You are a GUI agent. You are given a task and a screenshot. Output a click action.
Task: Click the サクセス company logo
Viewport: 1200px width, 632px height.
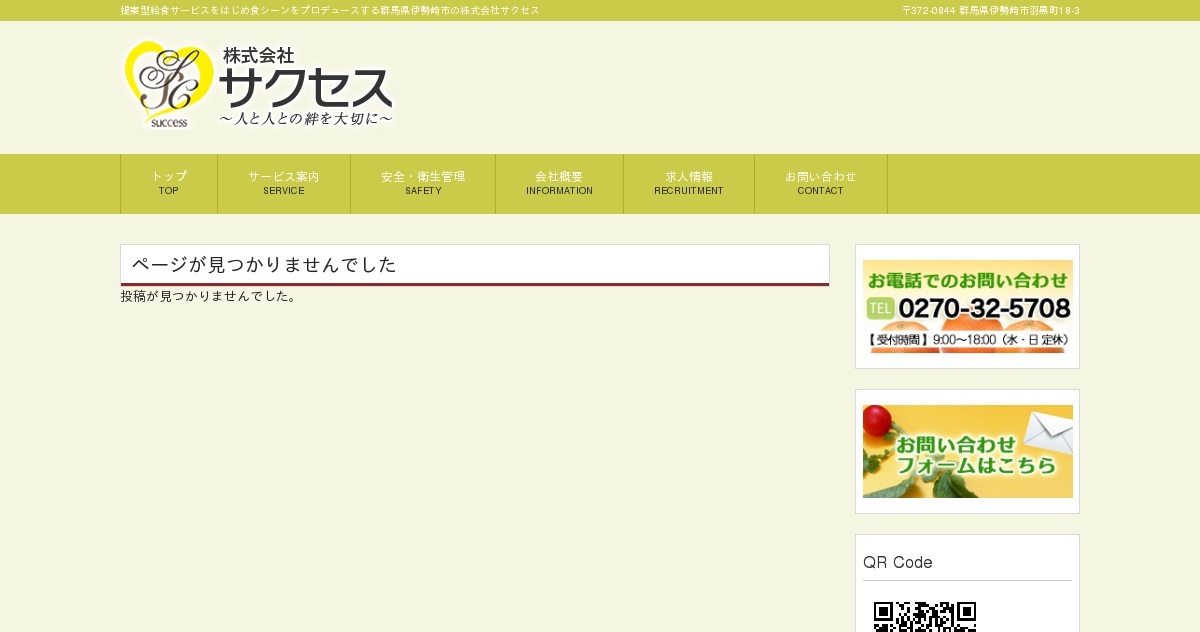[x=258, y=84]
